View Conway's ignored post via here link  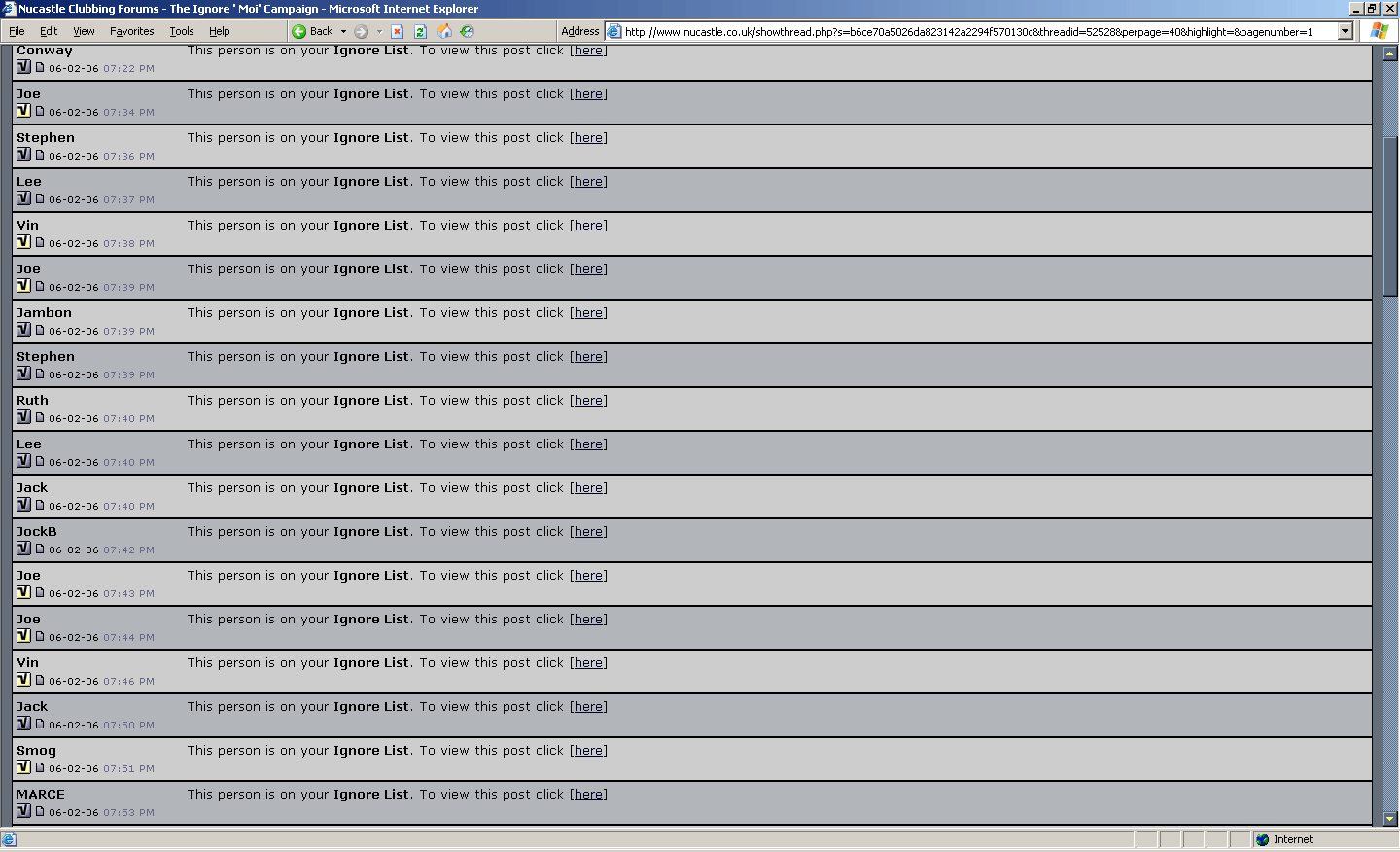point(588,51)
